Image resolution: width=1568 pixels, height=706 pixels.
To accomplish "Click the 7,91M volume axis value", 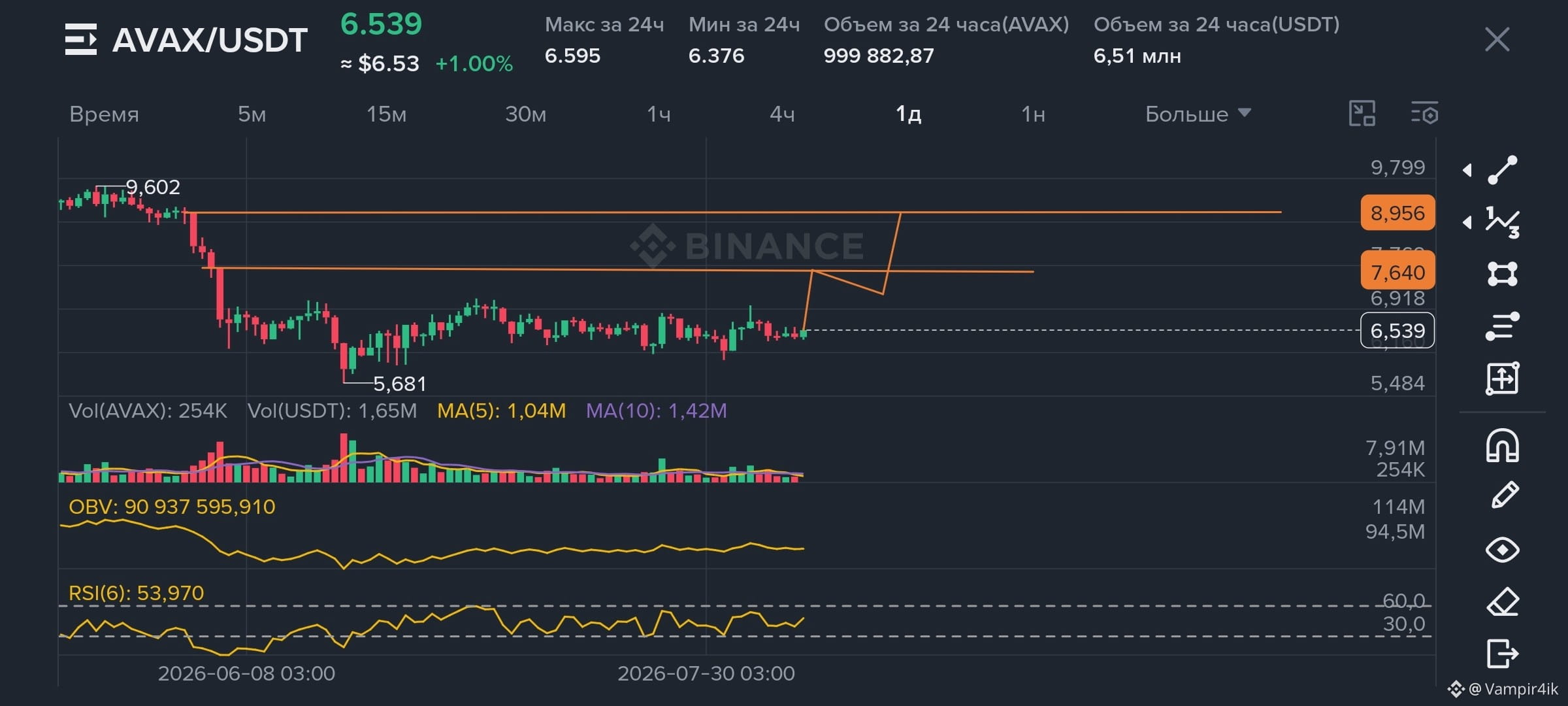I will click(1395, 448).
